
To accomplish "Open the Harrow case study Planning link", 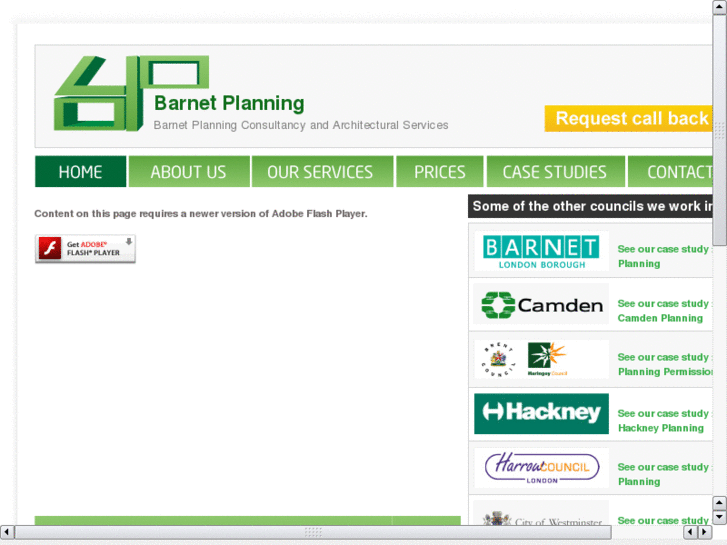I will pos(663,474).
